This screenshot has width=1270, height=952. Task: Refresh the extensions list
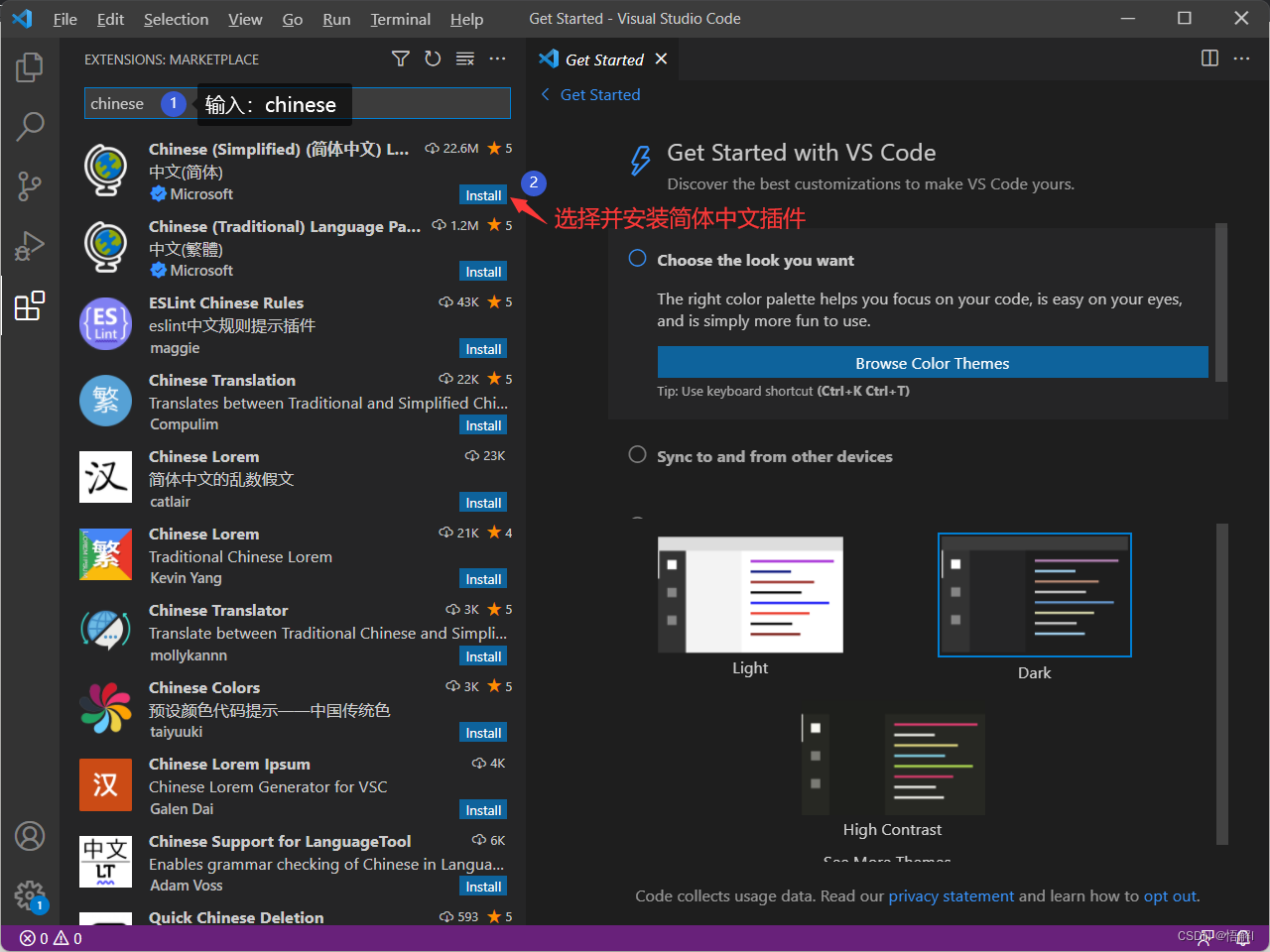pos(433,59)
